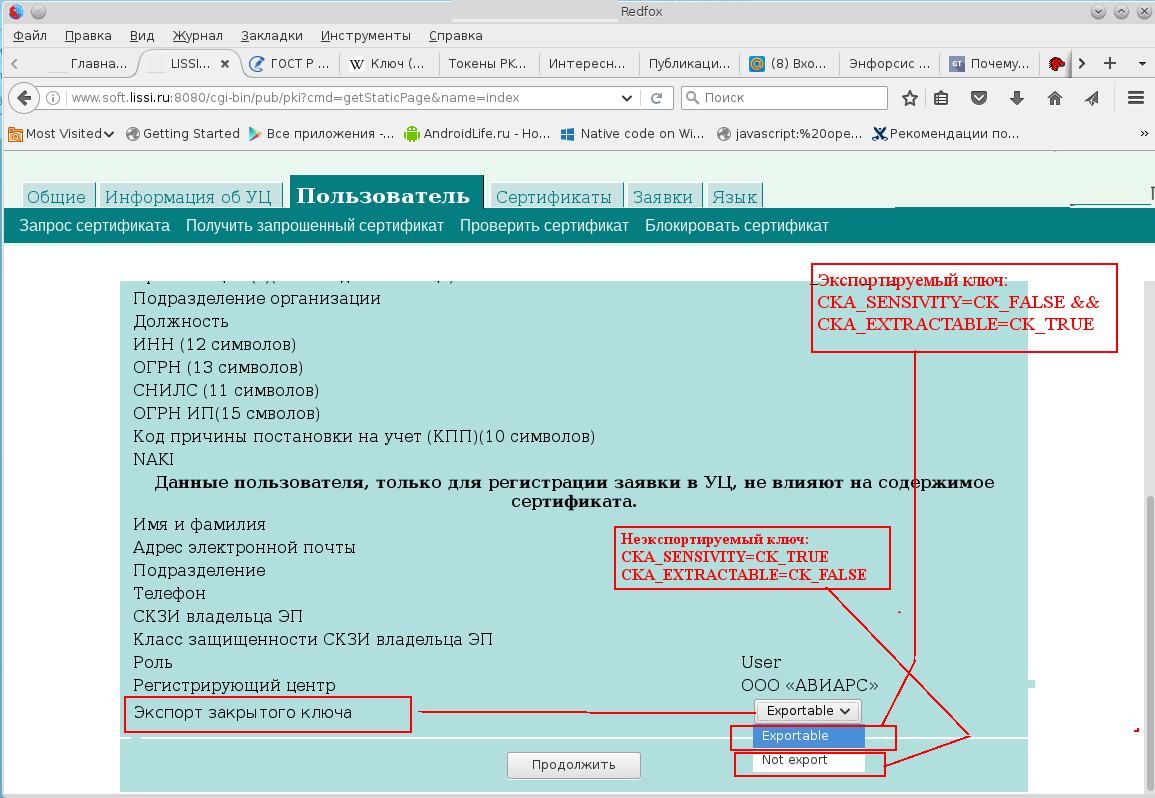Open the Exportable dropdown
Screen dimensions: 1155x798
pyautogui.click(x=807, y=711)
